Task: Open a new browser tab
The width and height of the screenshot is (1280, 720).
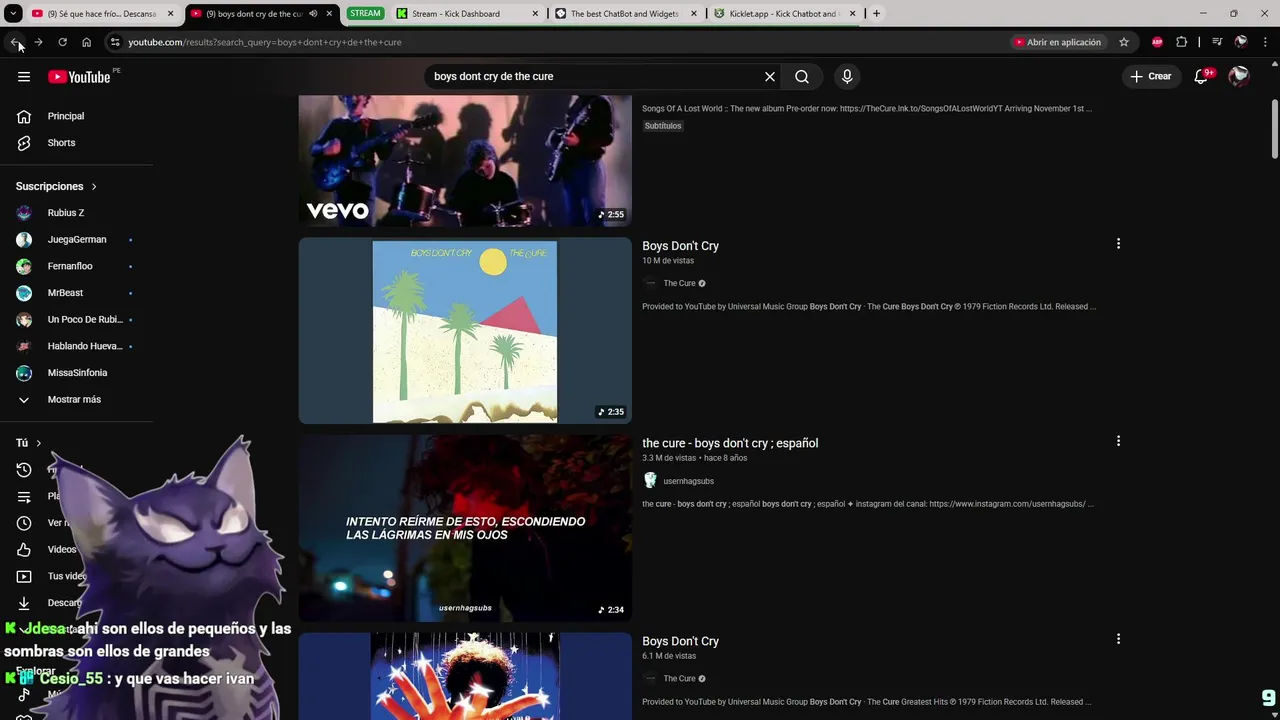Action: (x=876, y=14)
